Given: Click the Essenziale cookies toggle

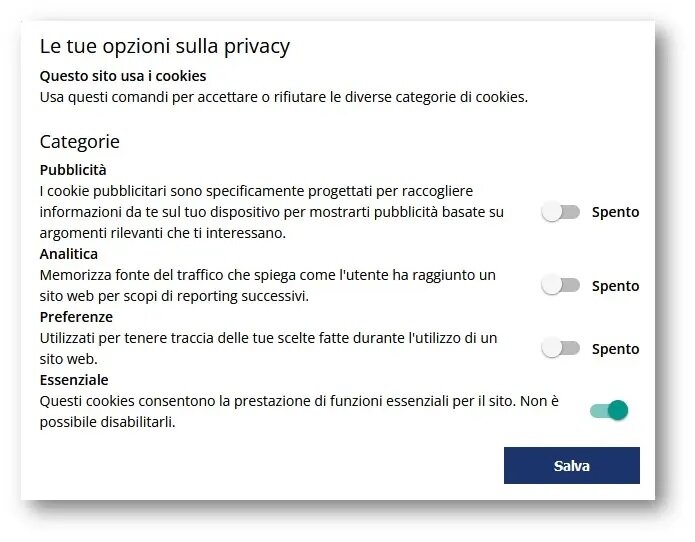Looking at the screenshot, I should 609,410.
